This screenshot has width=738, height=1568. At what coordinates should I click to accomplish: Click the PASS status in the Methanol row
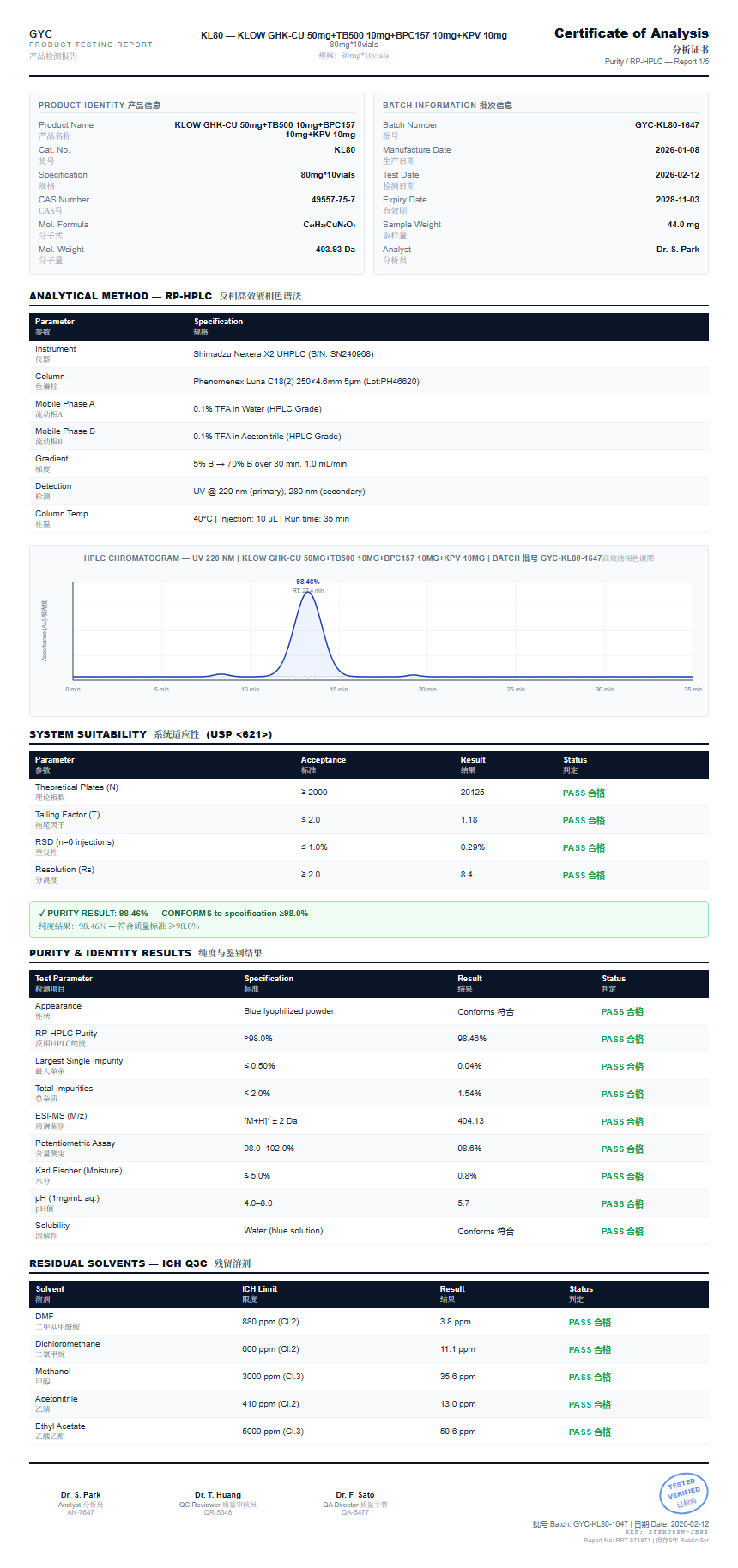coord(590,1378)
